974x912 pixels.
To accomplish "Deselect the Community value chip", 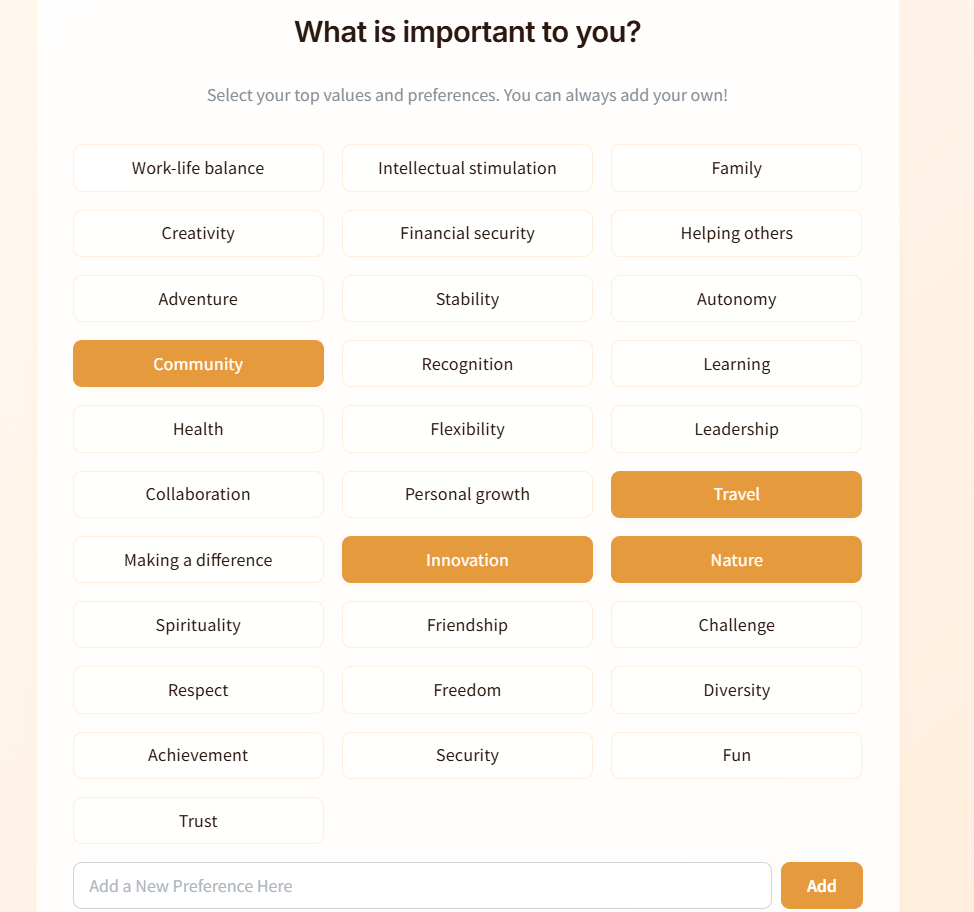I will tap(198, 364).
